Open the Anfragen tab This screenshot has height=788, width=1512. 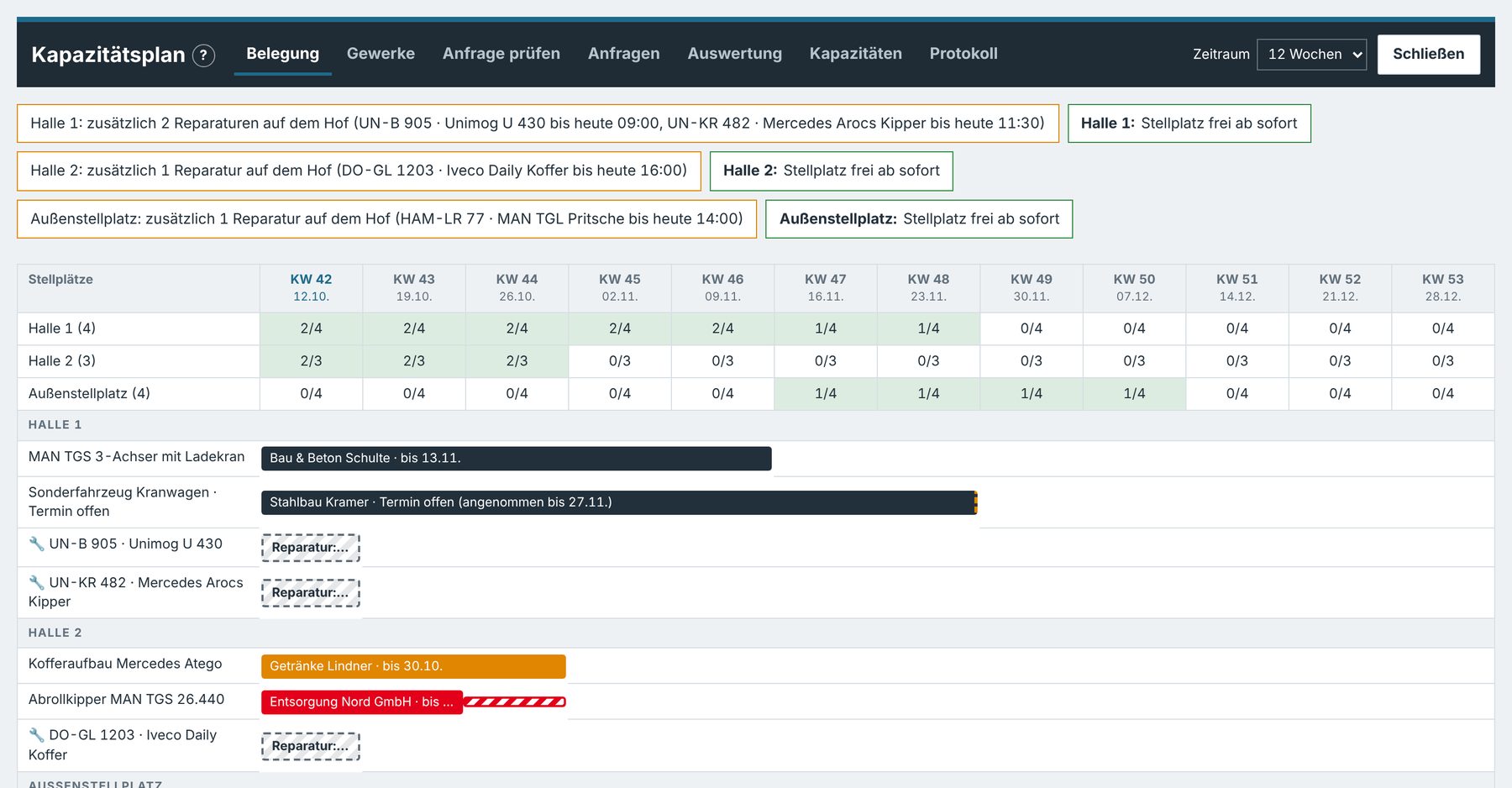click(623, 54)
